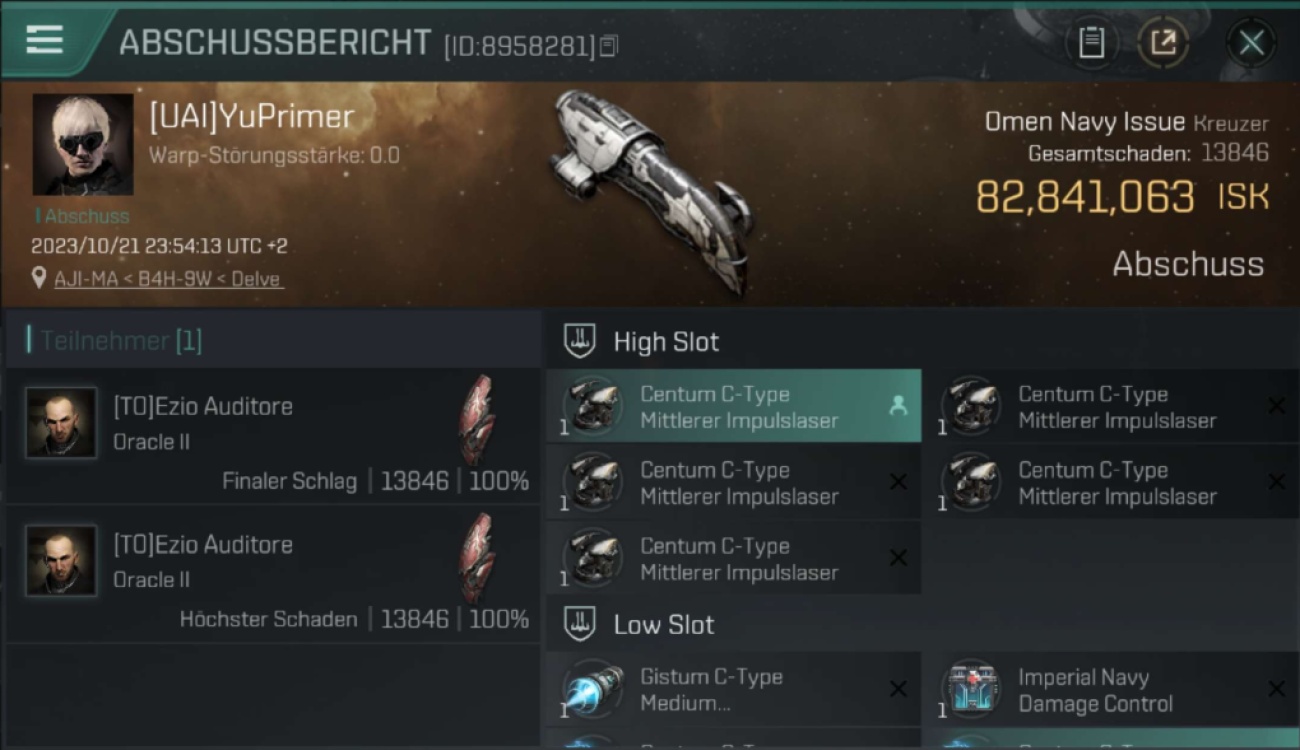Select the highlighted Centum C-Type Impulslaser

pyautogui.click(x=733, y=406)
